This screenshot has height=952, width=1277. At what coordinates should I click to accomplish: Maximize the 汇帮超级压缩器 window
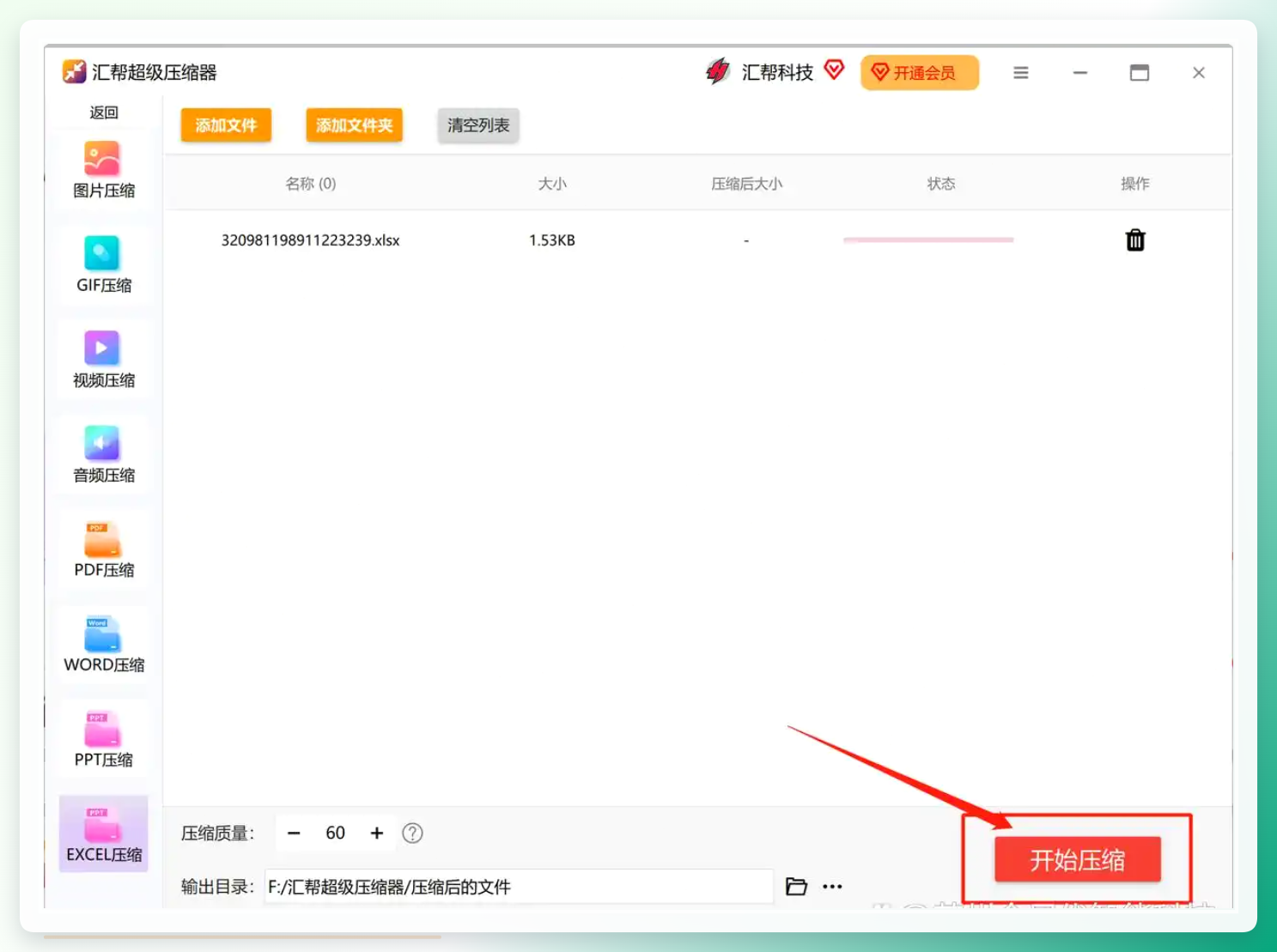[x=1140, y=73]
